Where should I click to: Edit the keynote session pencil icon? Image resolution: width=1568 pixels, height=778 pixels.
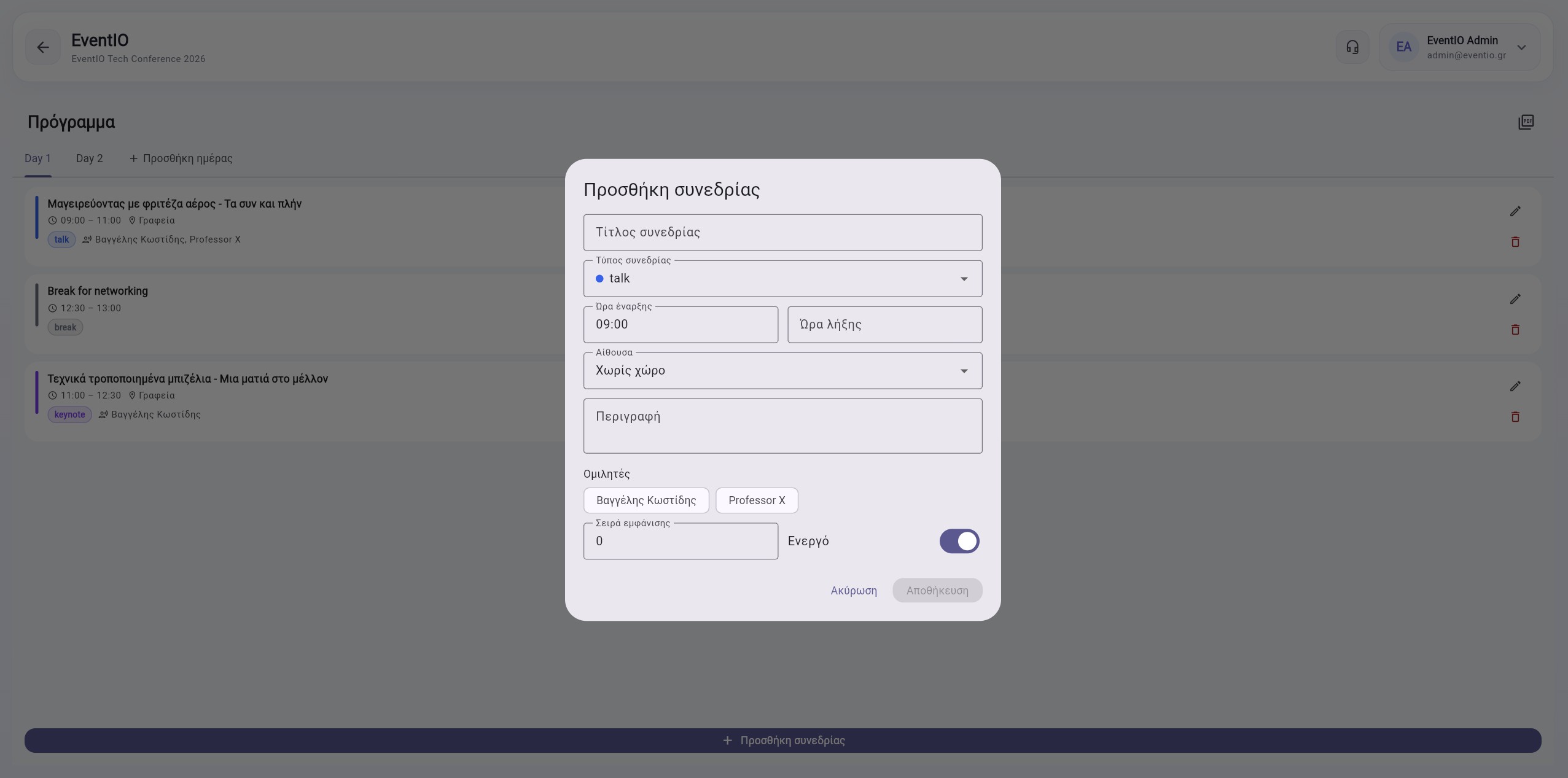(1515, 386)
